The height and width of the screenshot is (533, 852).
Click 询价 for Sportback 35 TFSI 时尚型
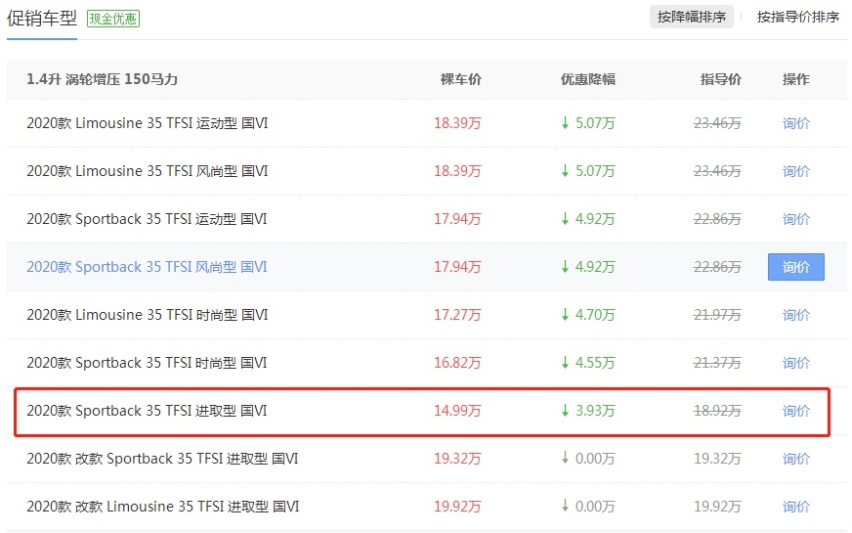[796, 362]
